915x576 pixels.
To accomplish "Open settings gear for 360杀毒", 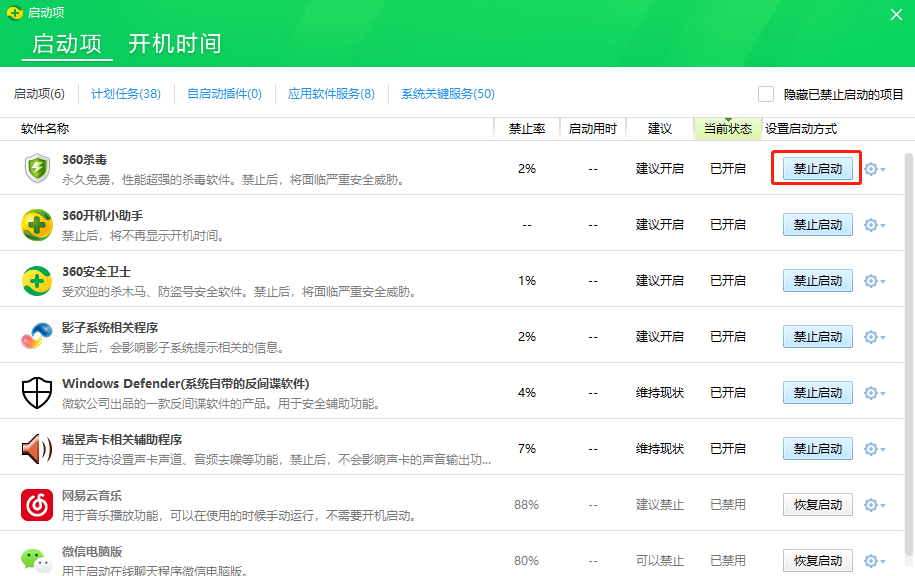I will [x=874, y=169].
